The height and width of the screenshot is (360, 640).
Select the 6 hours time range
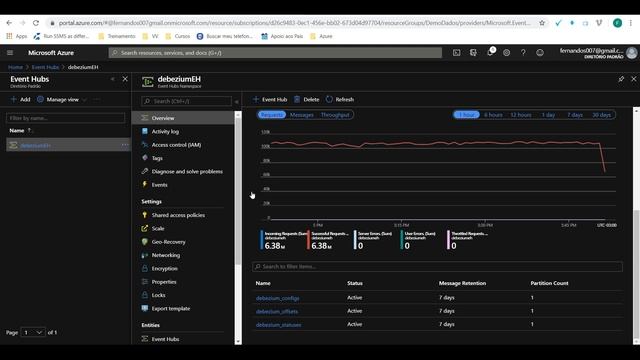click(x=493, y=115)
